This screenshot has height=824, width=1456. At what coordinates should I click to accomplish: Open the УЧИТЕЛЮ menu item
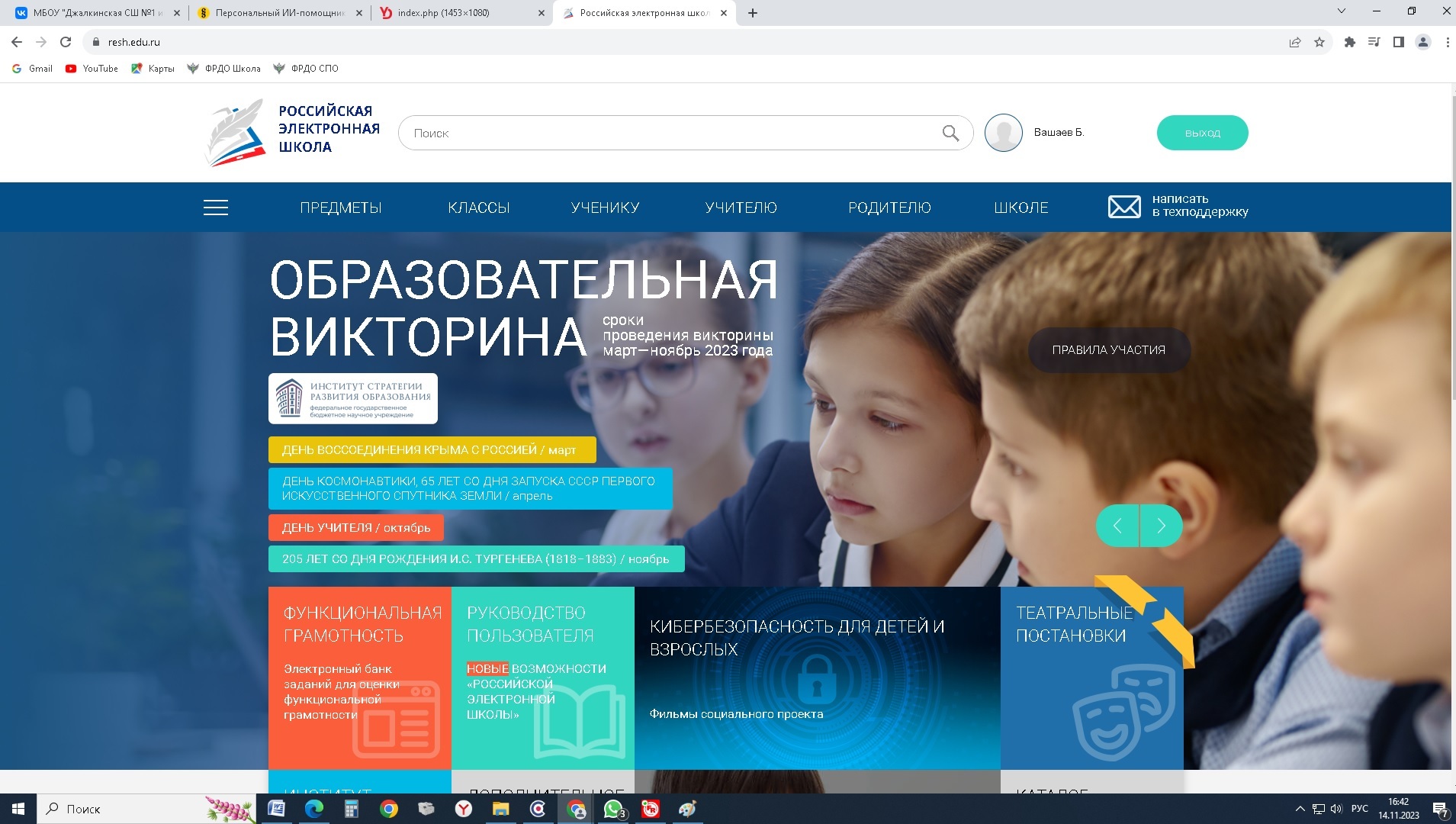coord(741,208)
